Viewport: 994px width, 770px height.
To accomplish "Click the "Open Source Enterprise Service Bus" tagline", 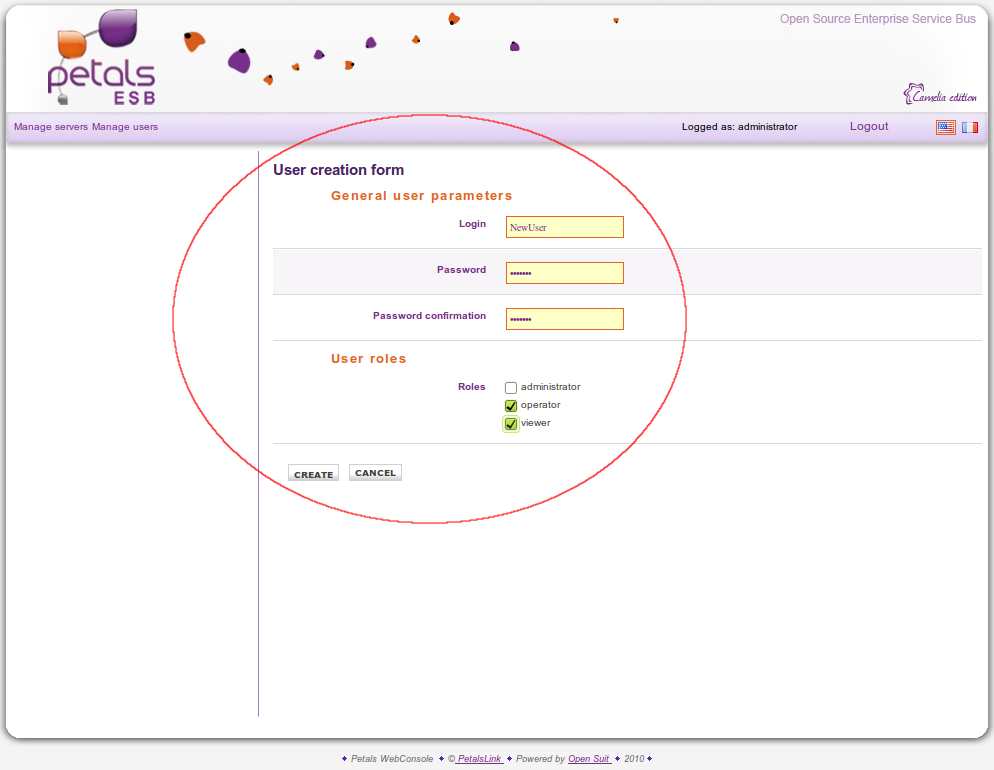I will [x=877, y=19].
